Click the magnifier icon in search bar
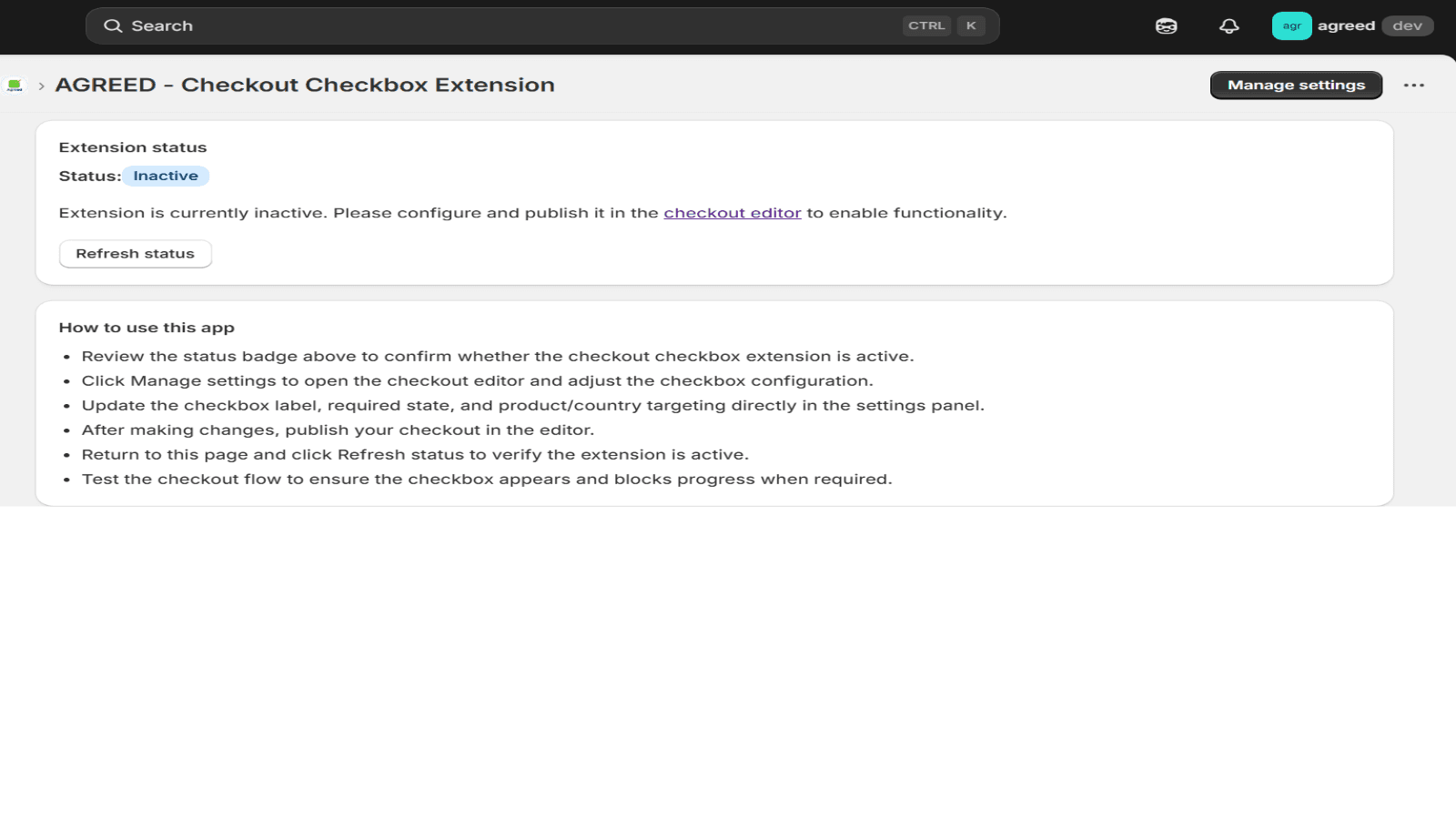Image resolution: width=1456 pixels, height=819 pixels. (x=113, y=25)
